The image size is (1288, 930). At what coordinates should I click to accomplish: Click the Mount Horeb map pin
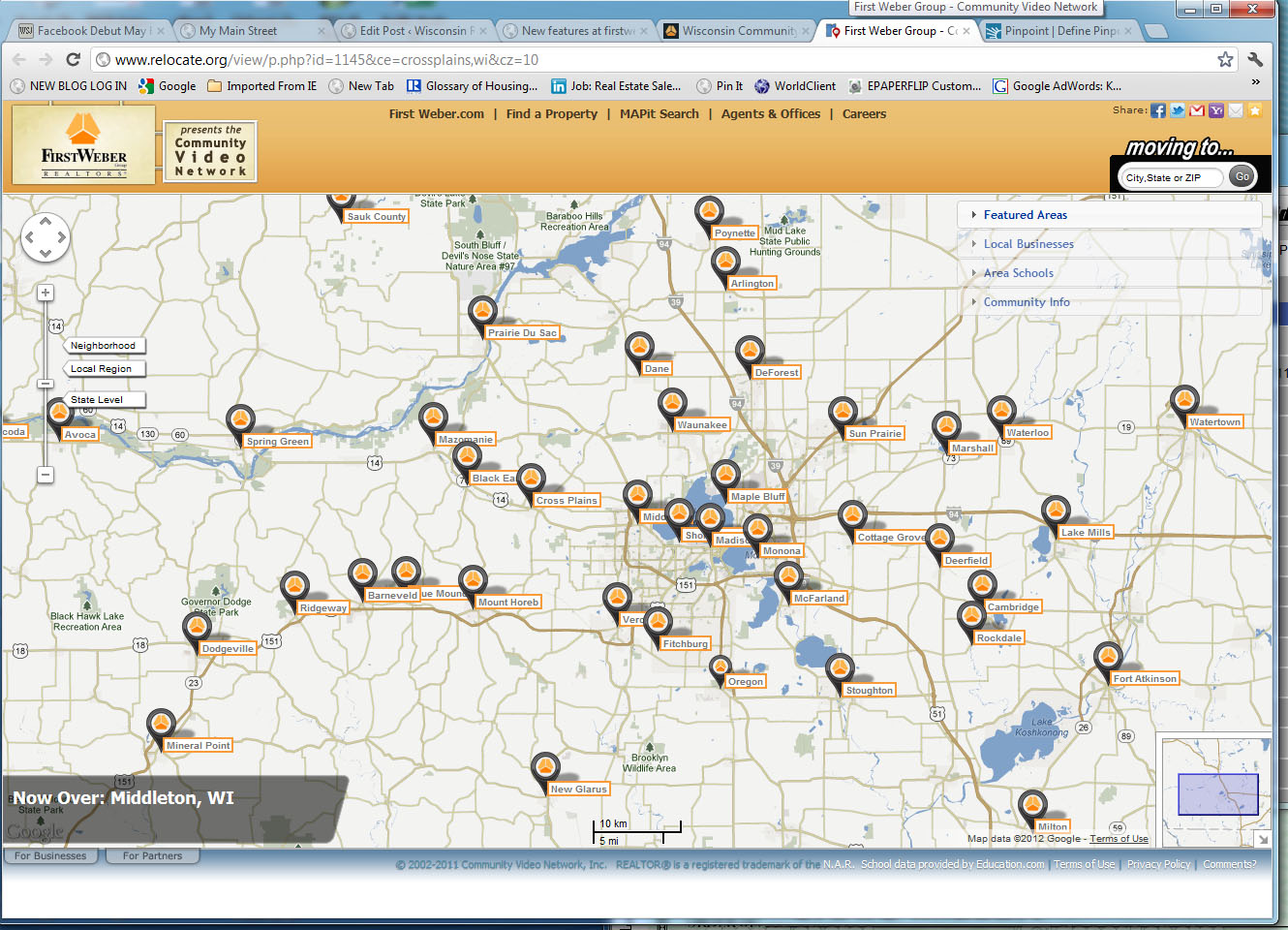pos(473,584)
